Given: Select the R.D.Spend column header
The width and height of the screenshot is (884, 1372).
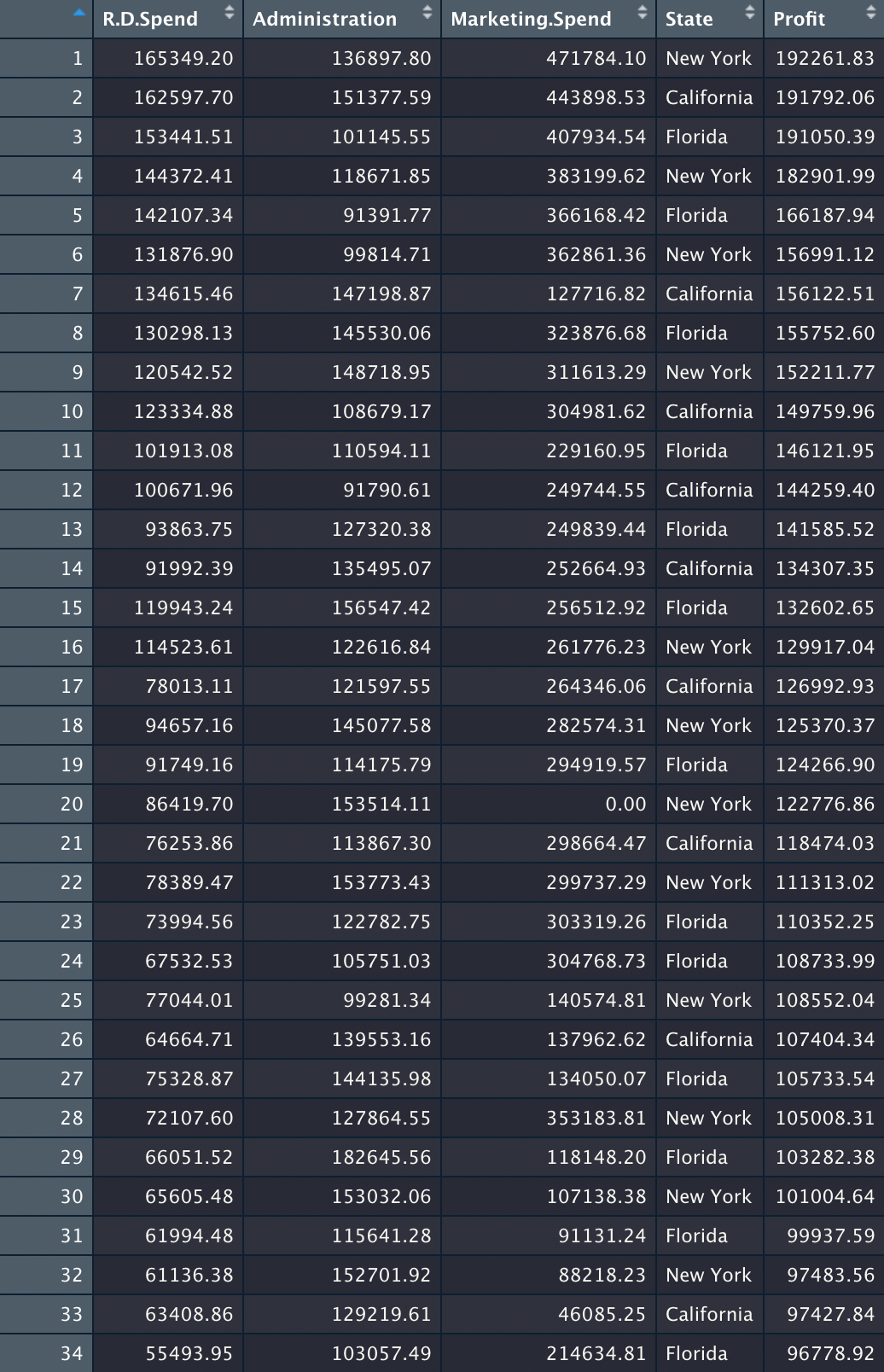Looking at the screenshot, I should 168,19.
